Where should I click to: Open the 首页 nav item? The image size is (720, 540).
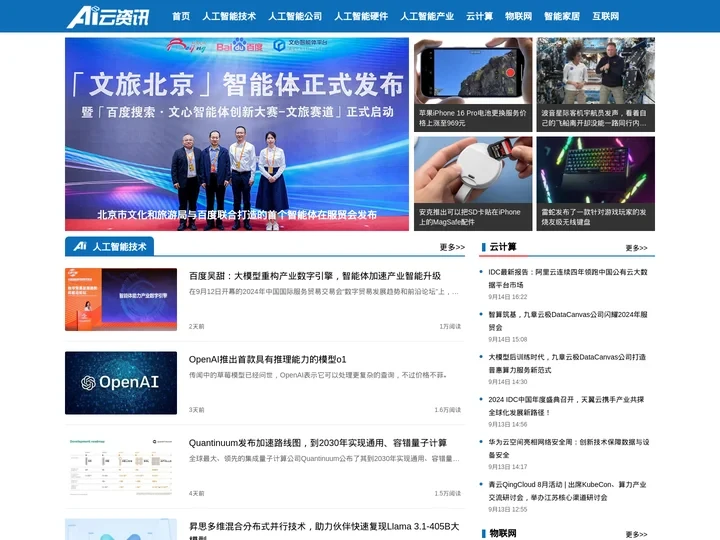181,17
